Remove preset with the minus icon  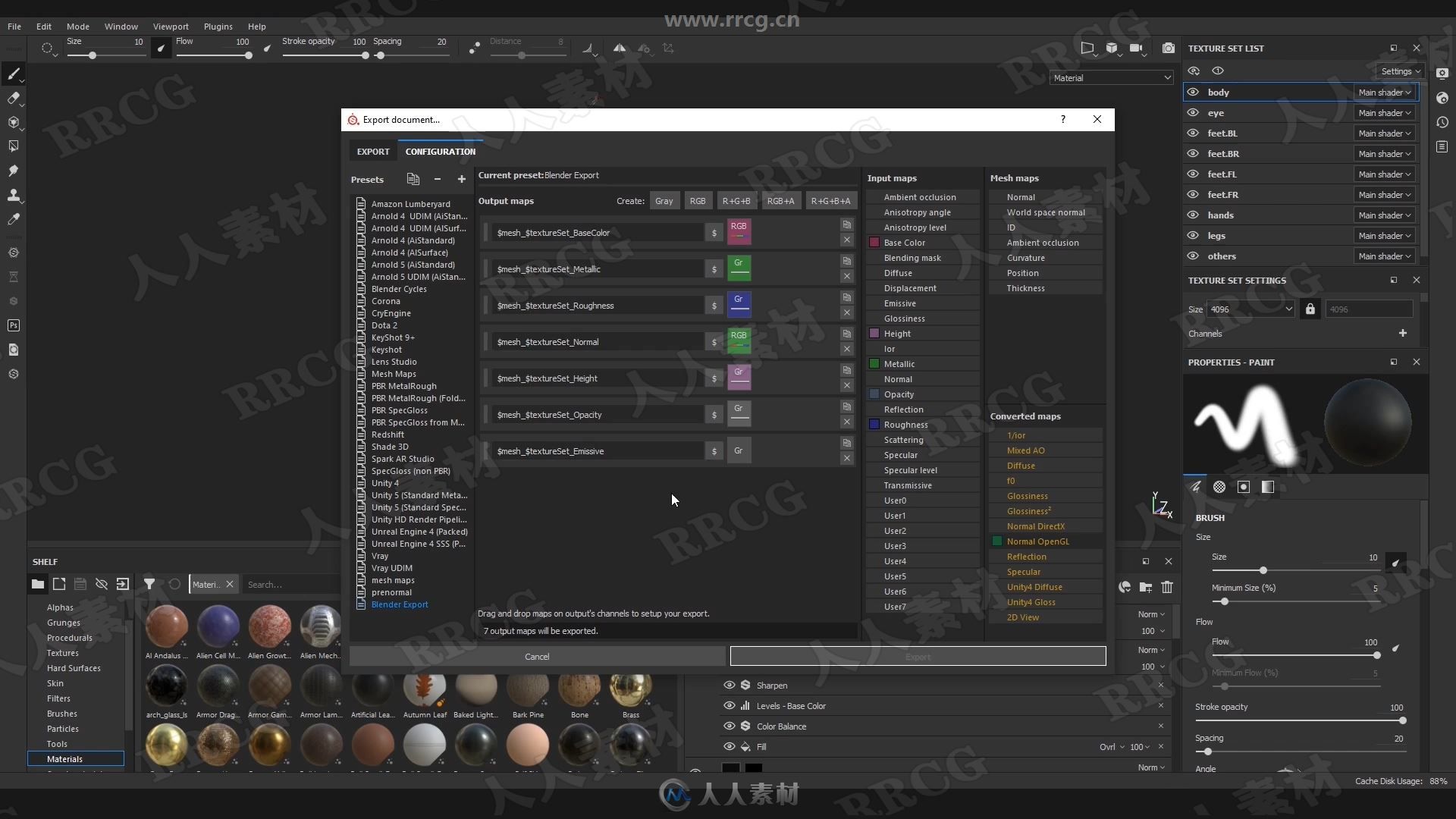438,179
